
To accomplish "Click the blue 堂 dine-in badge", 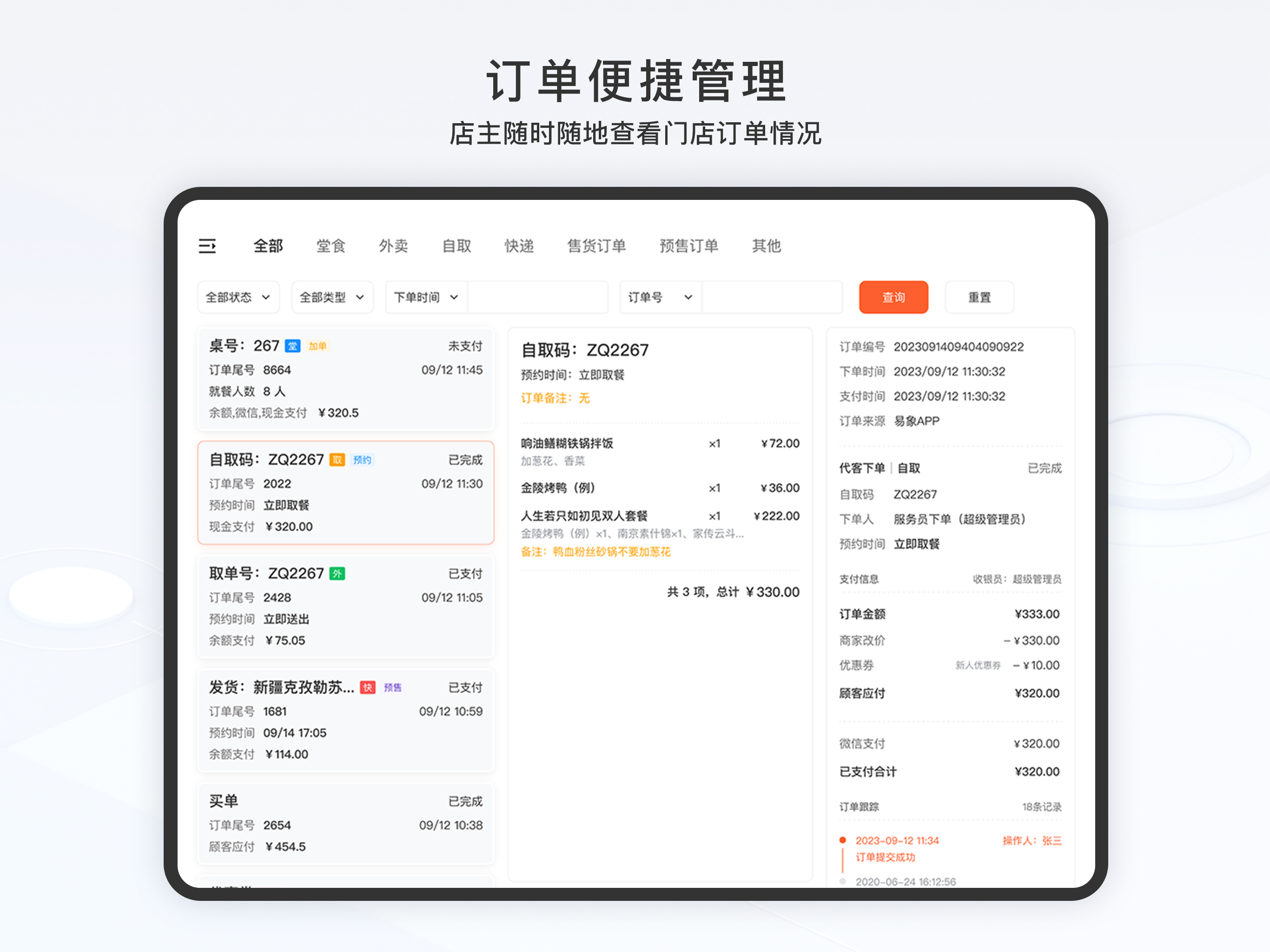I will pyautogui.click(x=293, y=346).
